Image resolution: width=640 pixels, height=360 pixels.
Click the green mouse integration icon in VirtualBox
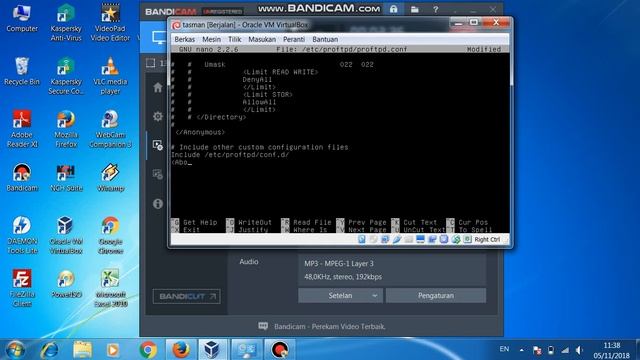456,240
